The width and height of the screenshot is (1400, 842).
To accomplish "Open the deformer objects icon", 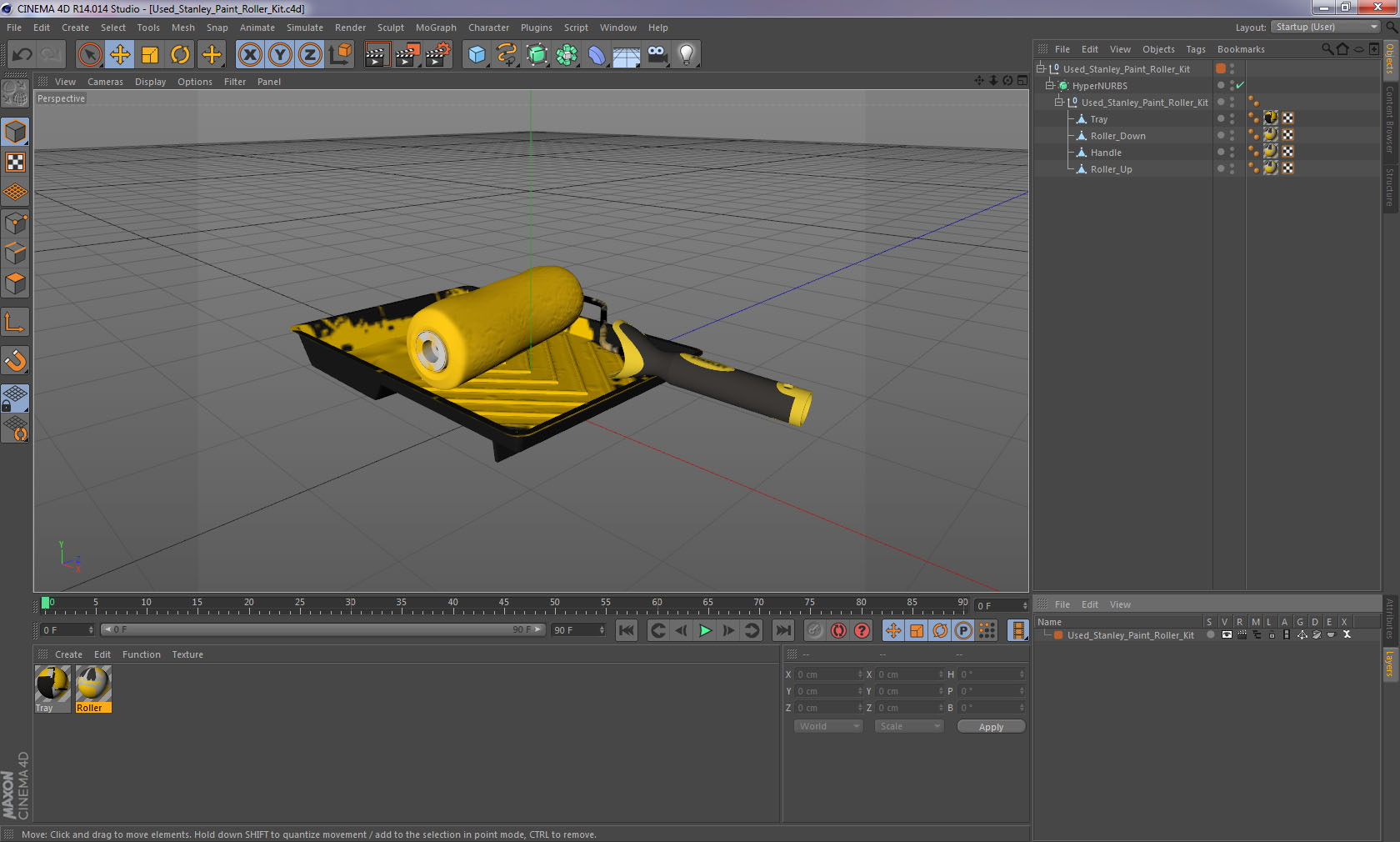I will [597, 55].
